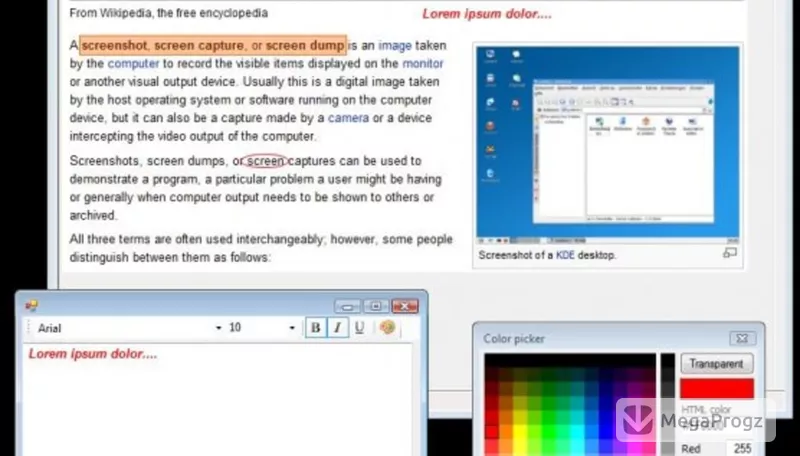The width and height of the screenshot is (800, 456).
Task: Click the circled word 'screen'
Action: pos(265,161)
